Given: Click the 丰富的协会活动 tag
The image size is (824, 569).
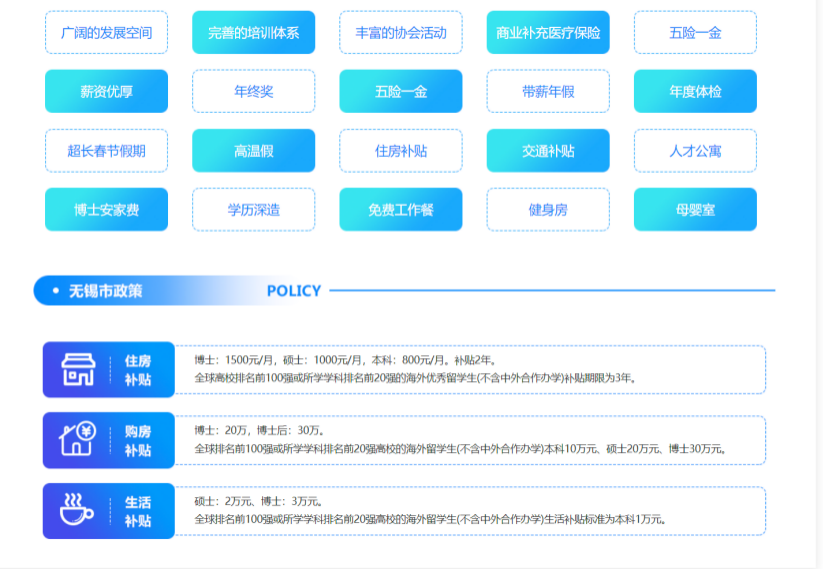Looking at the screenshot, I should [401, 33].
